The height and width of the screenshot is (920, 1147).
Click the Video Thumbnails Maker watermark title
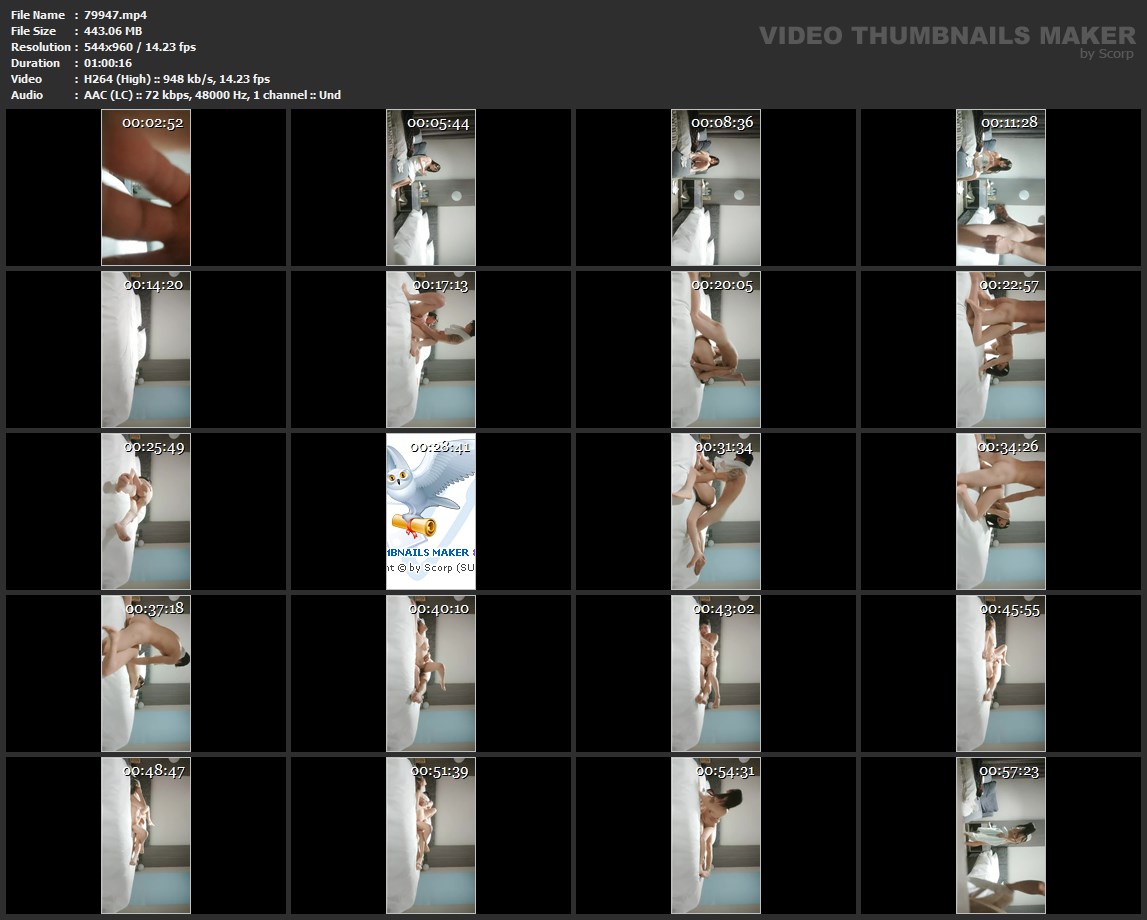coord(947,36)
